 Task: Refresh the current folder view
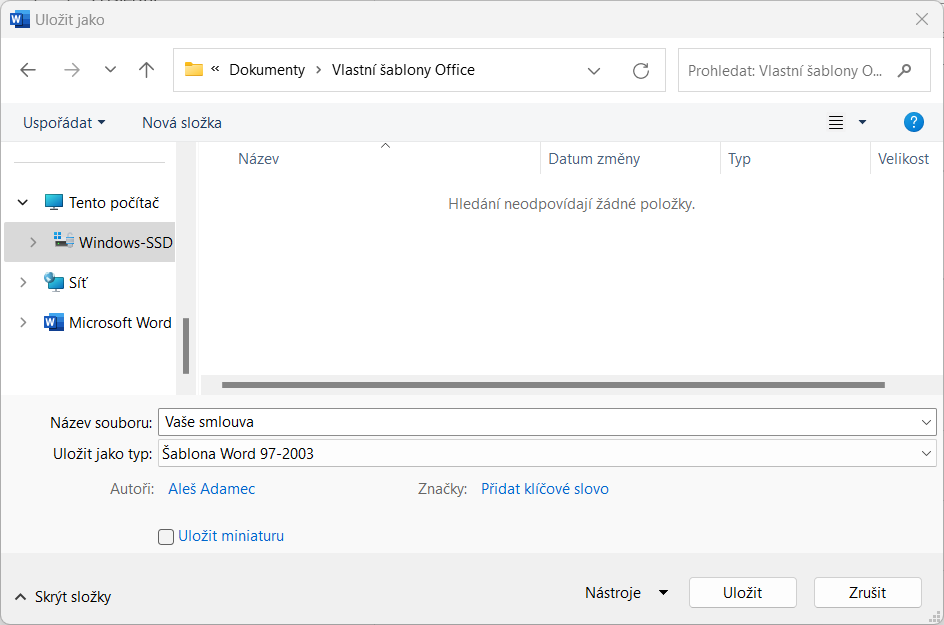click(x=641, y=71)
